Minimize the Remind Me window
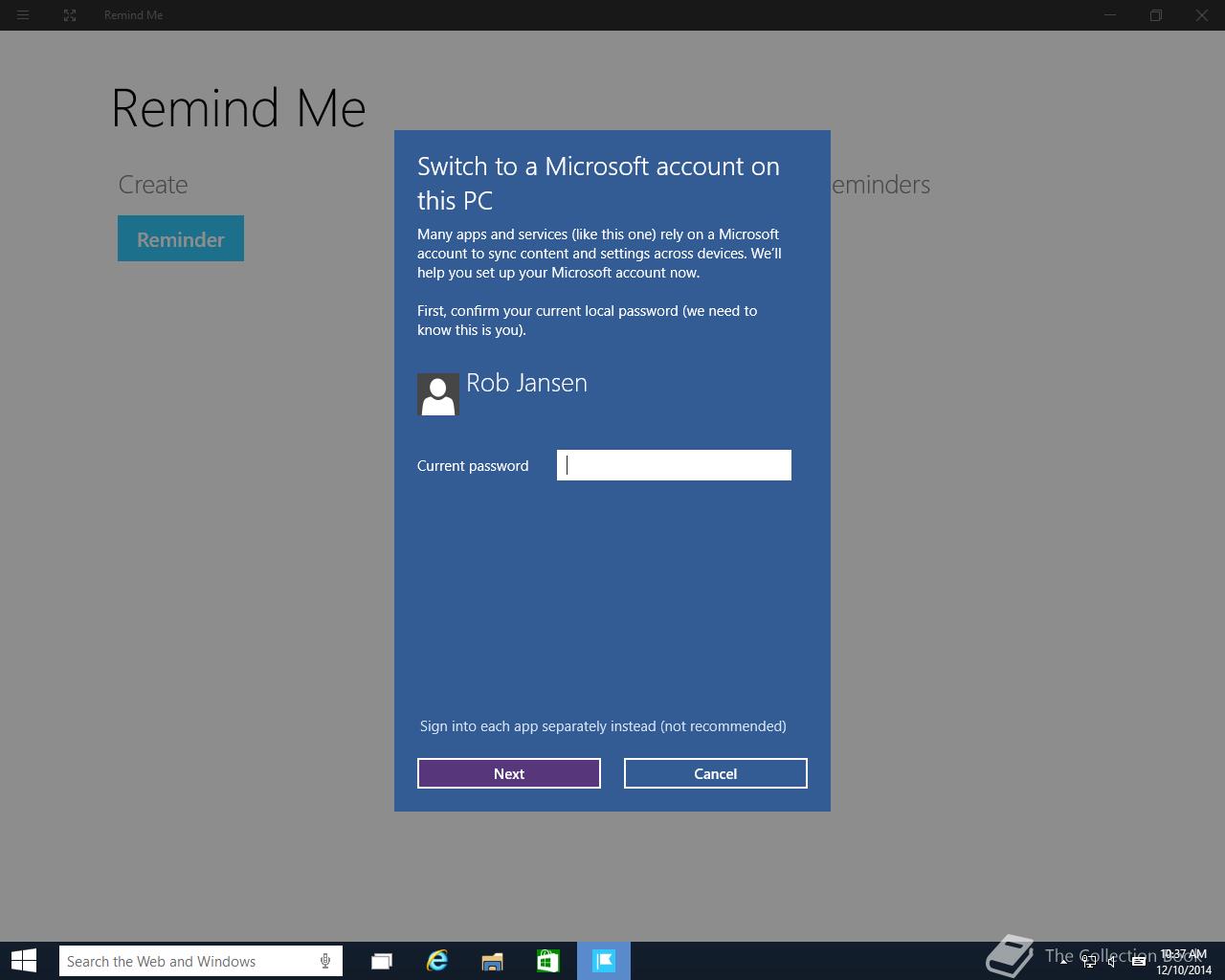This screenshot has width=1225, height=980. pyautogui.click(x=1110, y=15)
